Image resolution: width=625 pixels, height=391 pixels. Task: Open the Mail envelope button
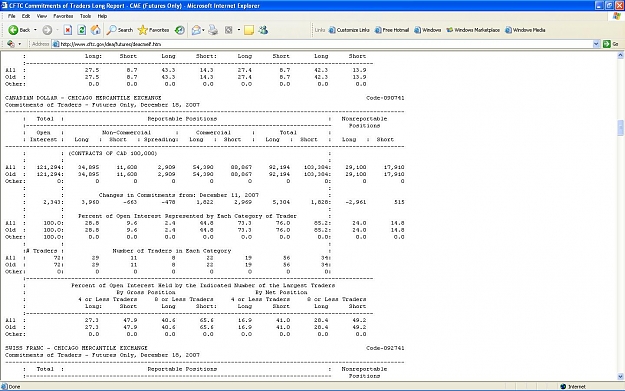(196, 30)
